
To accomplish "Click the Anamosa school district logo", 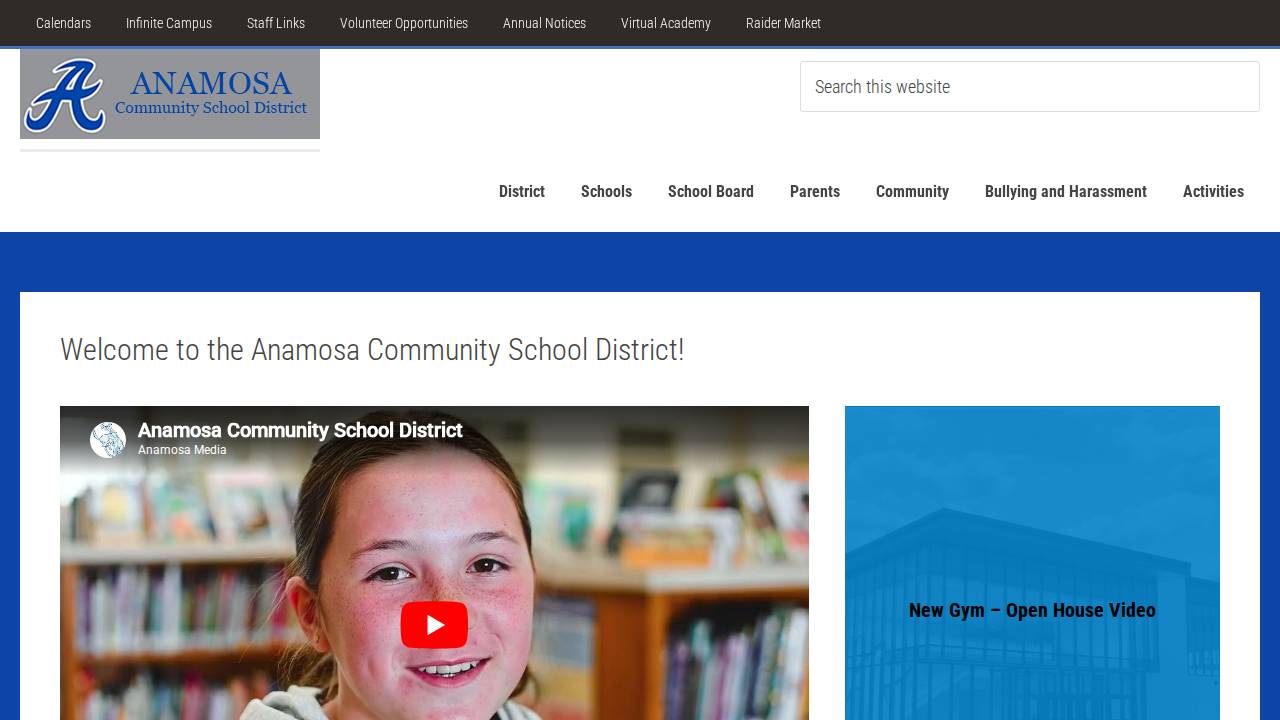I will 170,94.
